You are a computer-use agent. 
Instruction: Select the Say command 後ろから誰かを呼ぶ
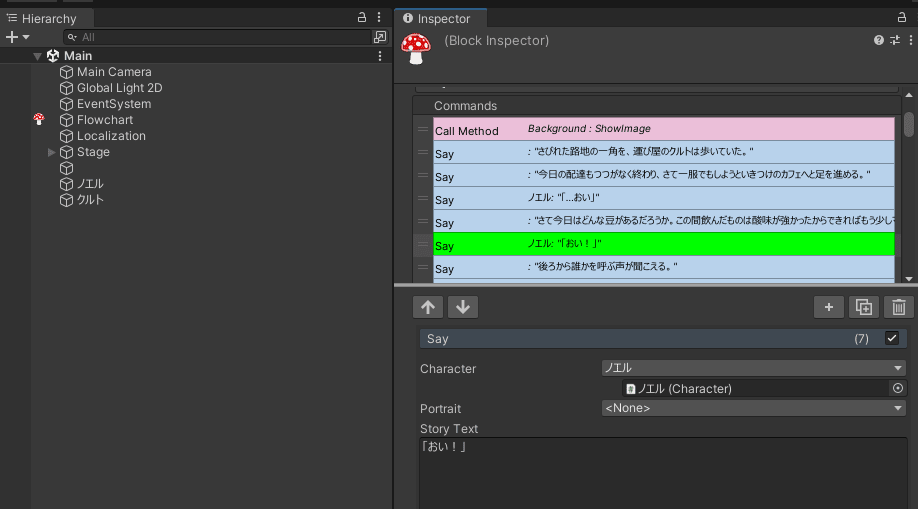(664, 267)
